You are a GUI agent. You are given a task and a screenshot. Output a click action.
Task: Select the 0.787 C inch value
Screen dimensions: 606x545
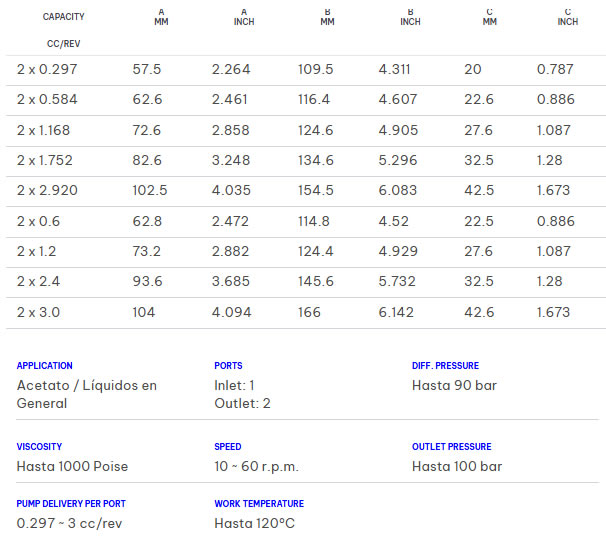(x=556, y=69)
